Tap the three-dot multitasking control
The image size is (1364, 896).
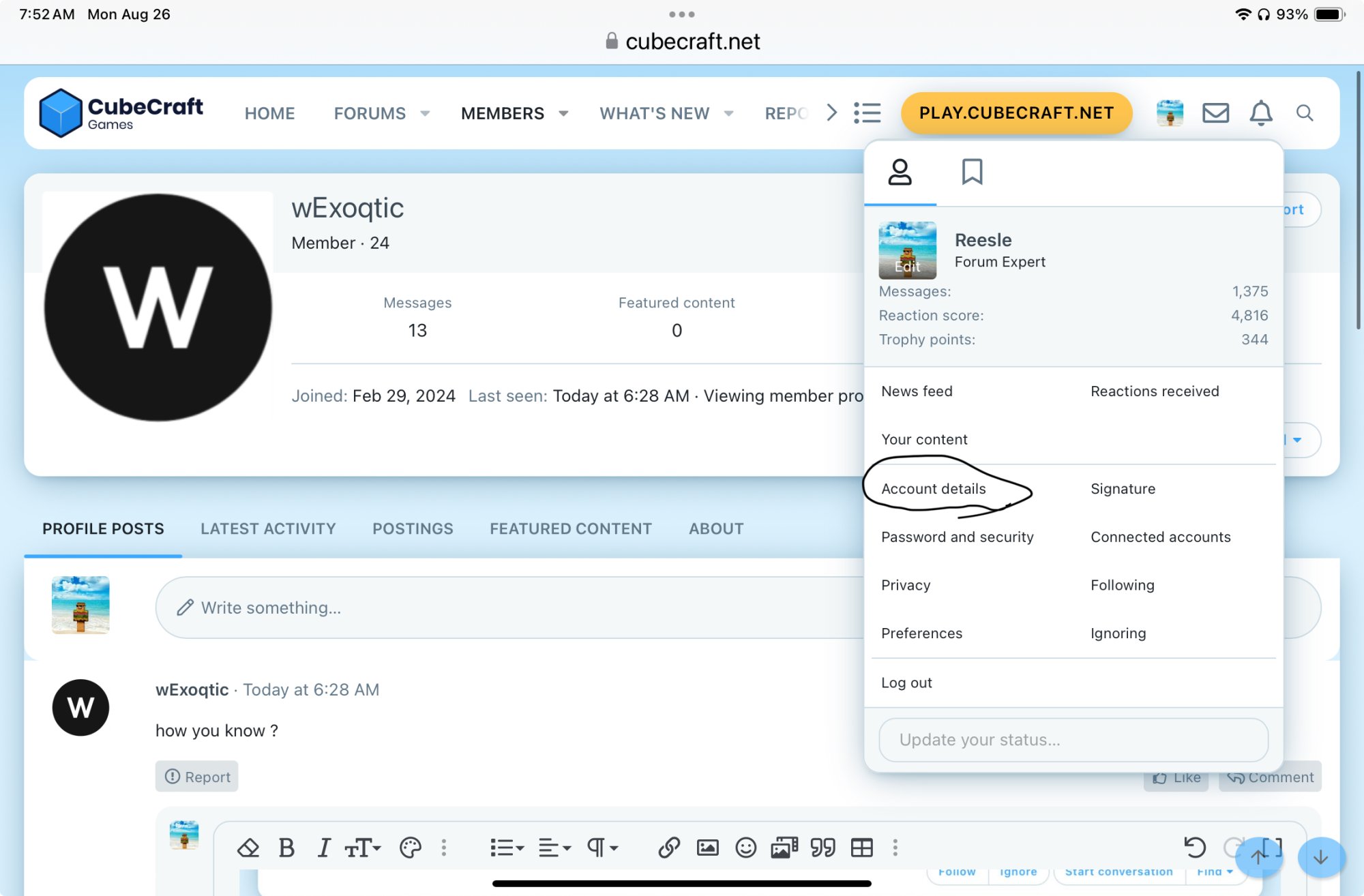682,14
